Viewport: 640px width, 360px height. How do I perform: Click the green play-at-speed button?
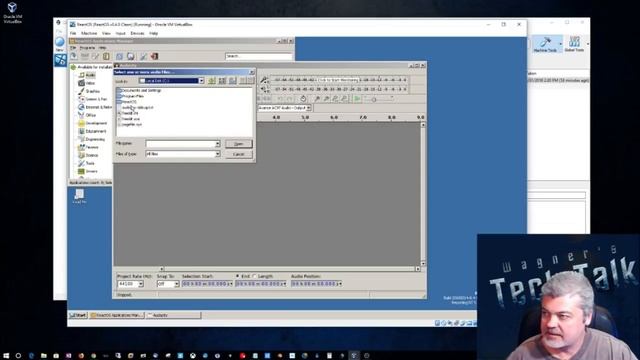[358, 98]
